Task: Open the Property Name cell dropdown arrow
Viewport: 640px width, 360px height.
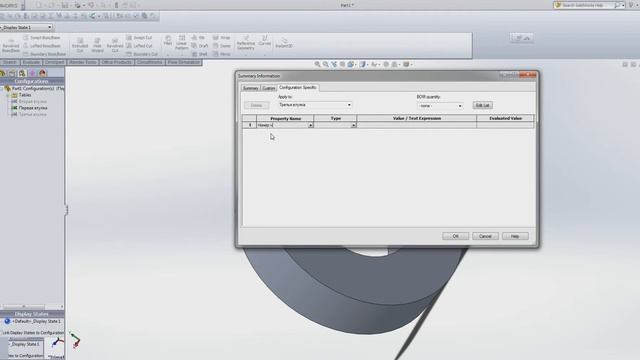Action: tap(311, 125)
